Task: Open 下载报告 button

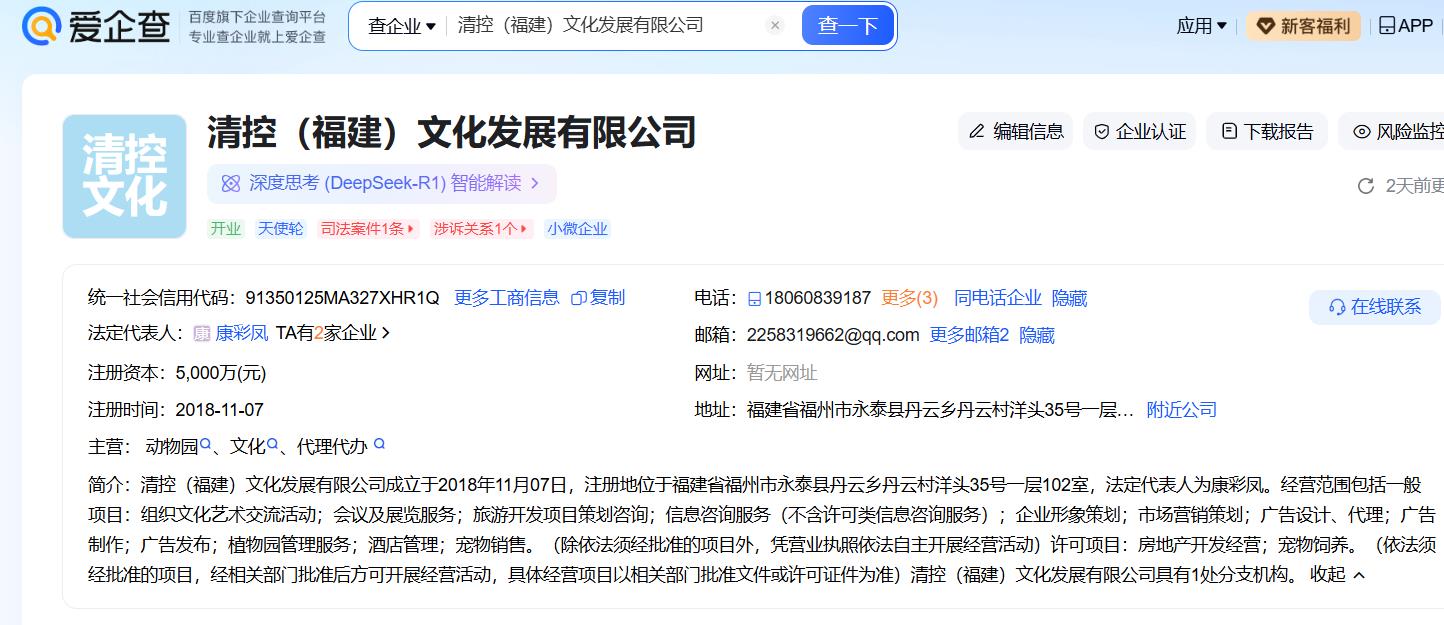Action: click(1267, 132)
